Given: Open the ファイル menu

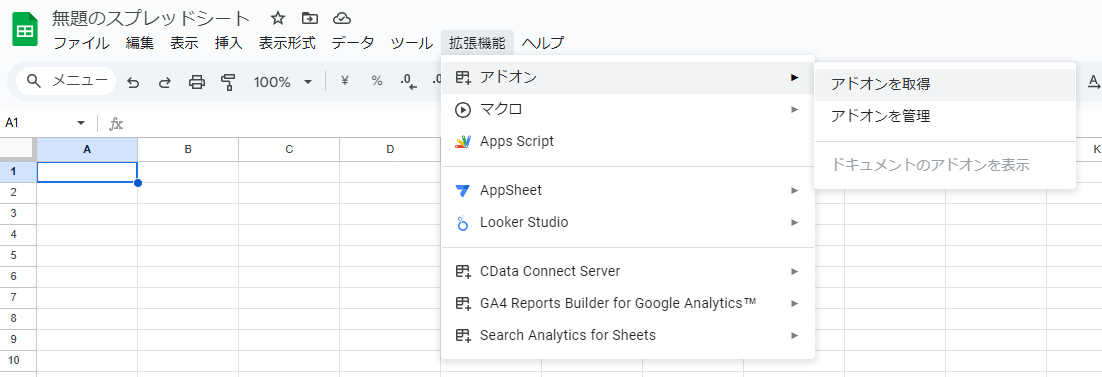Looking at the screenshot, I should 82,43.
